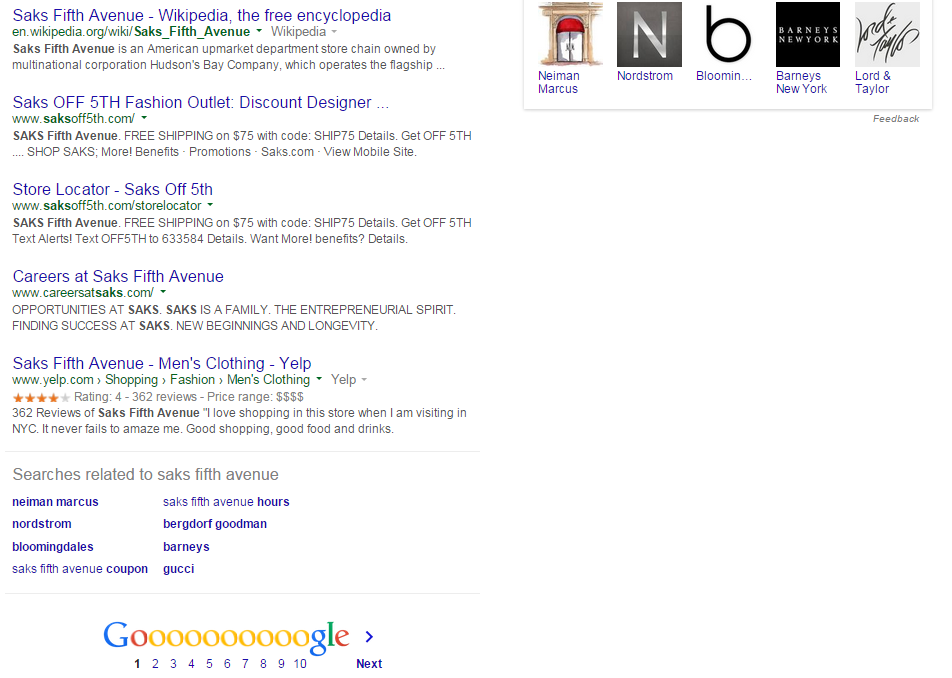
Task: Open Careers at Saks Fifth Avenue link
Action: [x=118, y=276]
